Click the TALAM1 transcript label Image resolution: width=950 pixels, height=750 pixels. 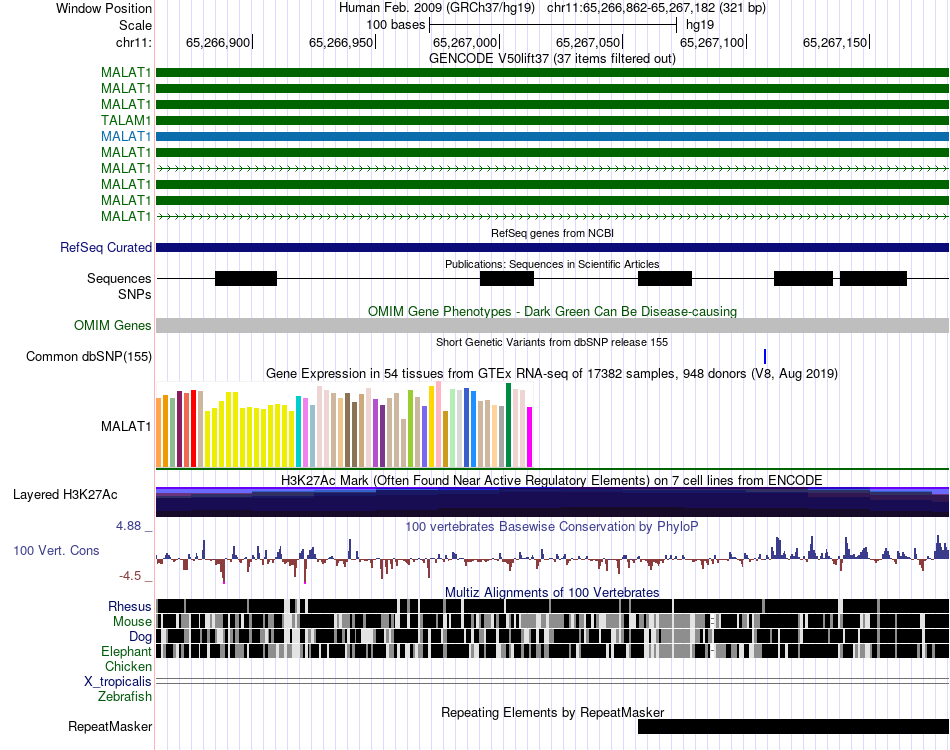pos(126,120)
